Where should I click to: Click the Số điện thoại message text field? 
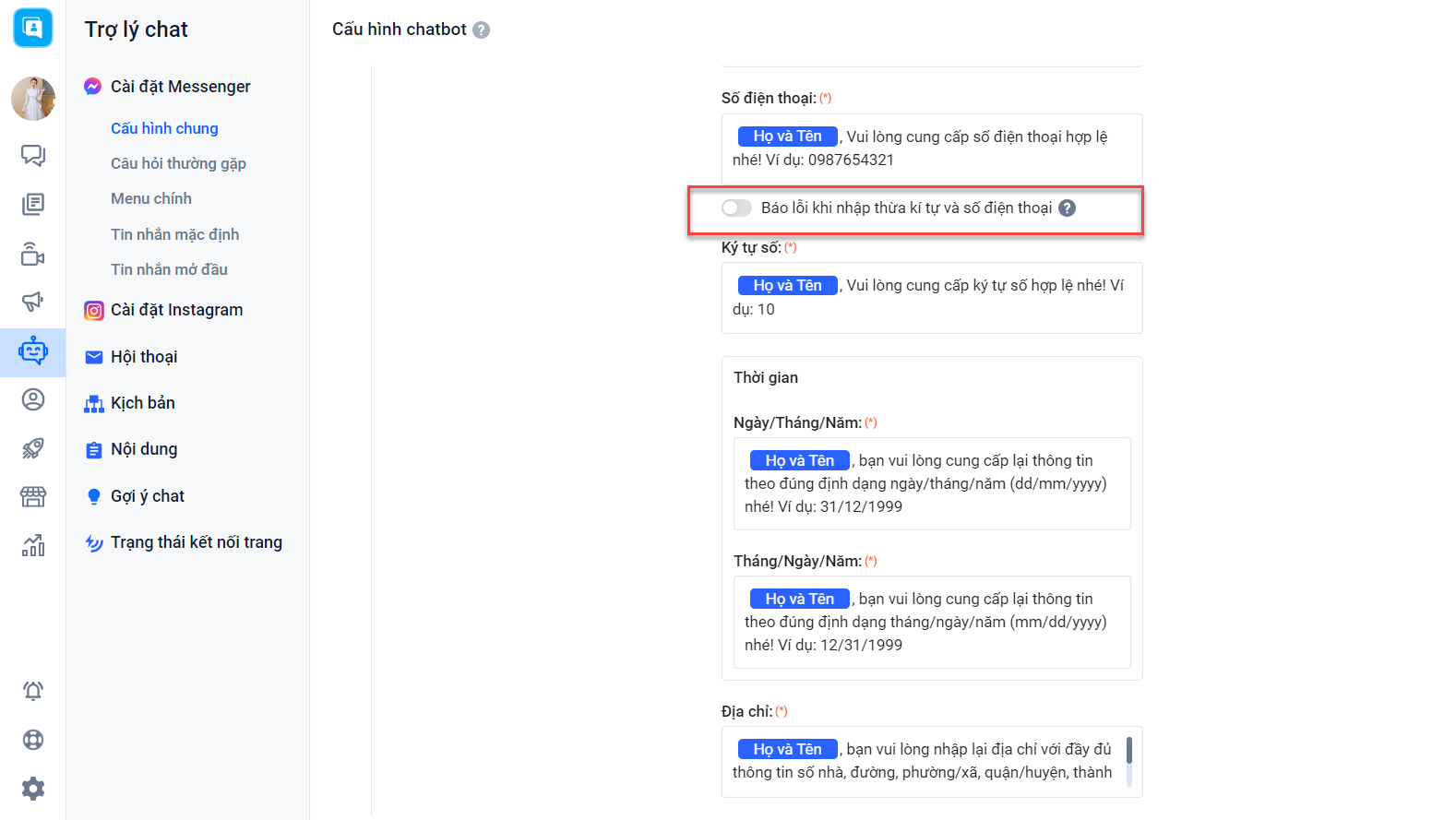[932, 149]
